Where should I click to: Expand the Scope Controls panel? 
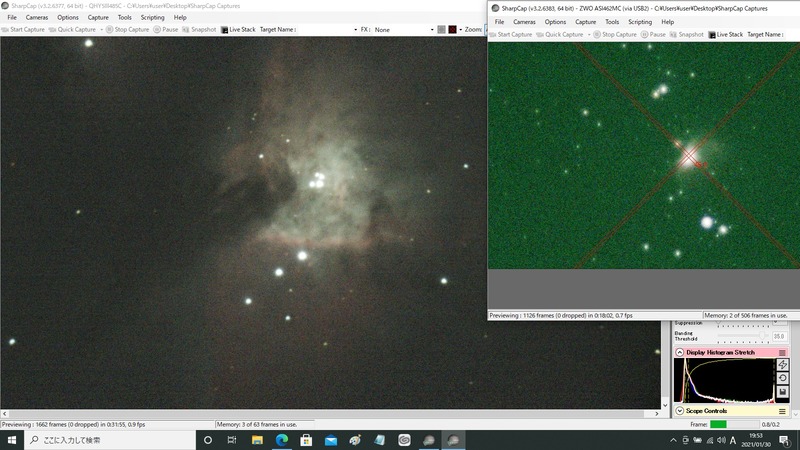coord(680,411)
